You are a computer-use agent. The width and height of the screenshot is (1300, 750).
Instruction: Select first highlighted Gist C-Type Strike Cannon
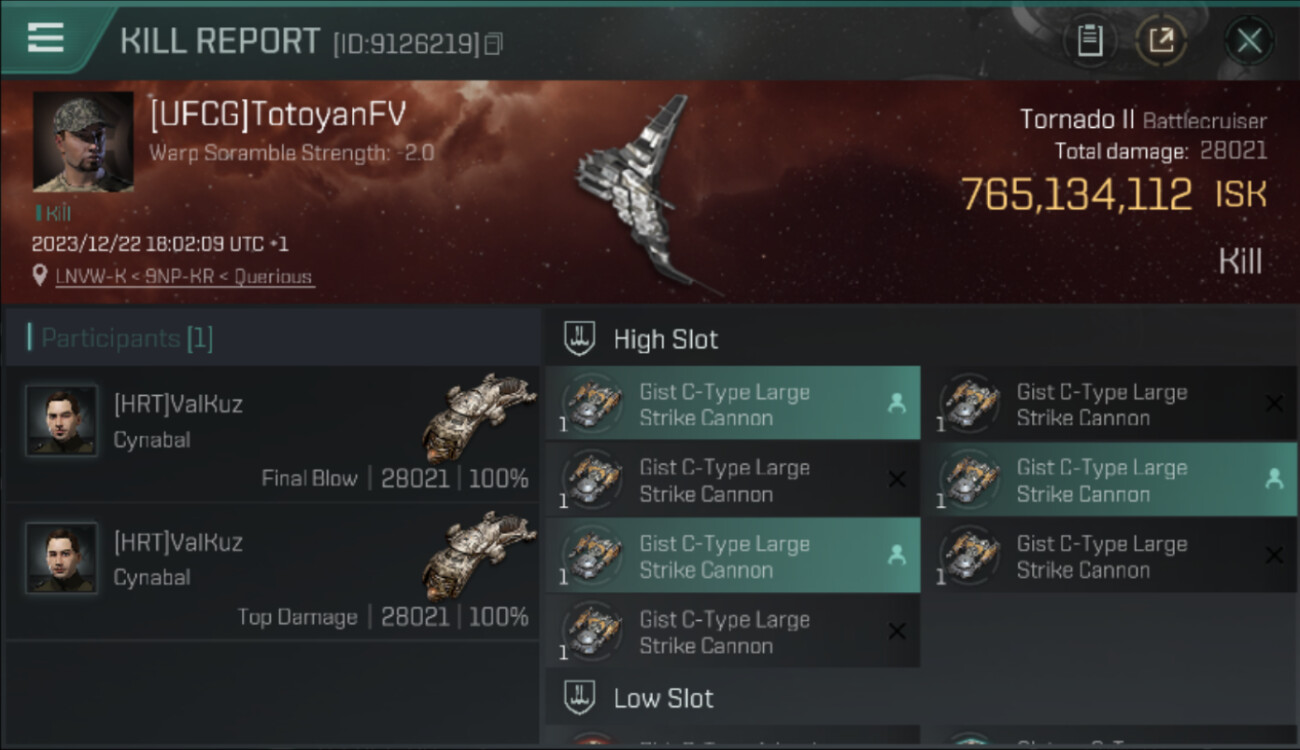click(733, 403)
